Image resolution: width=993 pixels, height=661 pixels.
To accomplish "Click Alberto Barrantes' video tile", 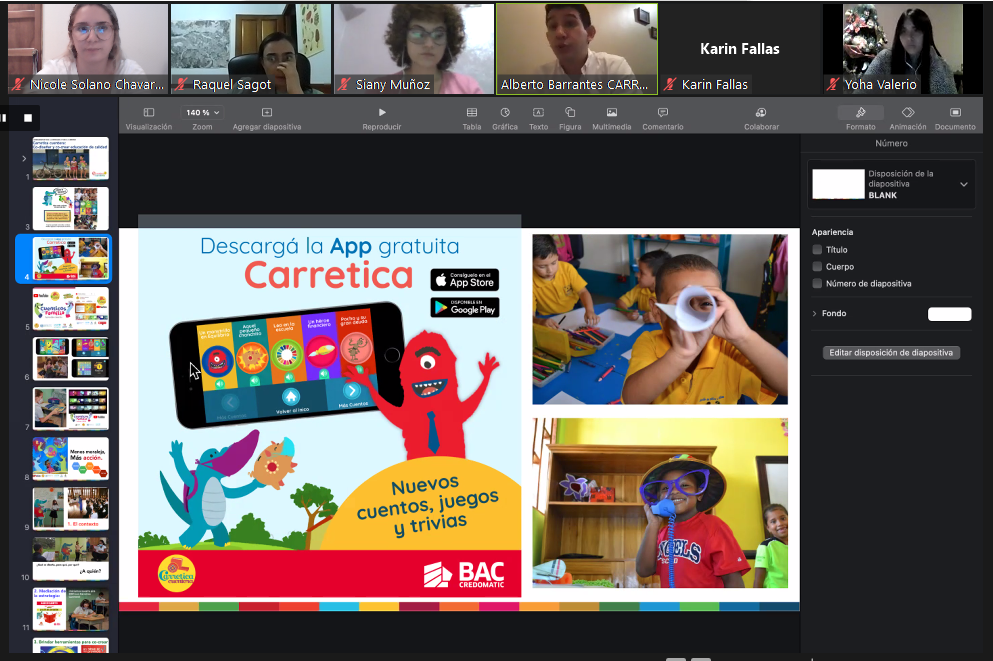I will (577, 49).
